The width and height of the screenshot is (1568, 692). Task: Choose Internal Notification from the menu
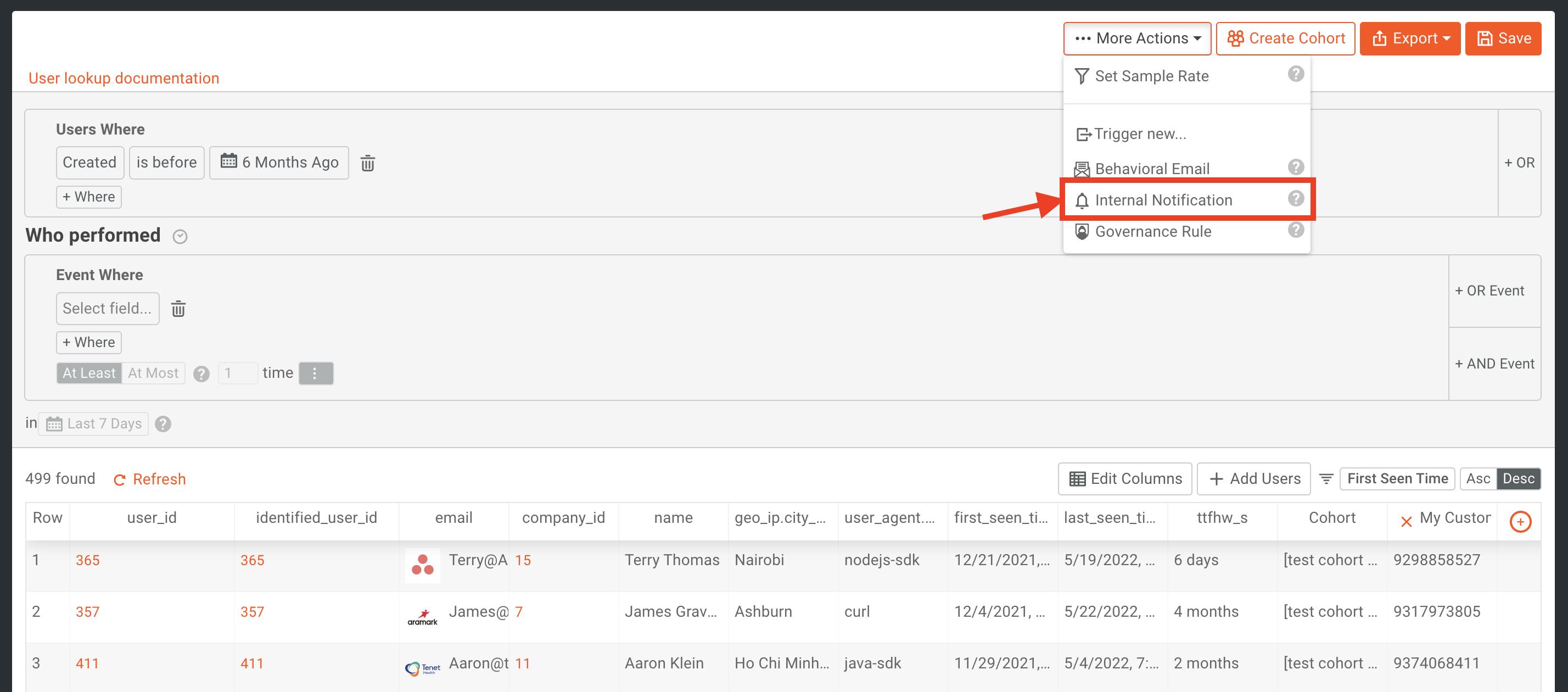click(x=1186, y=200)
